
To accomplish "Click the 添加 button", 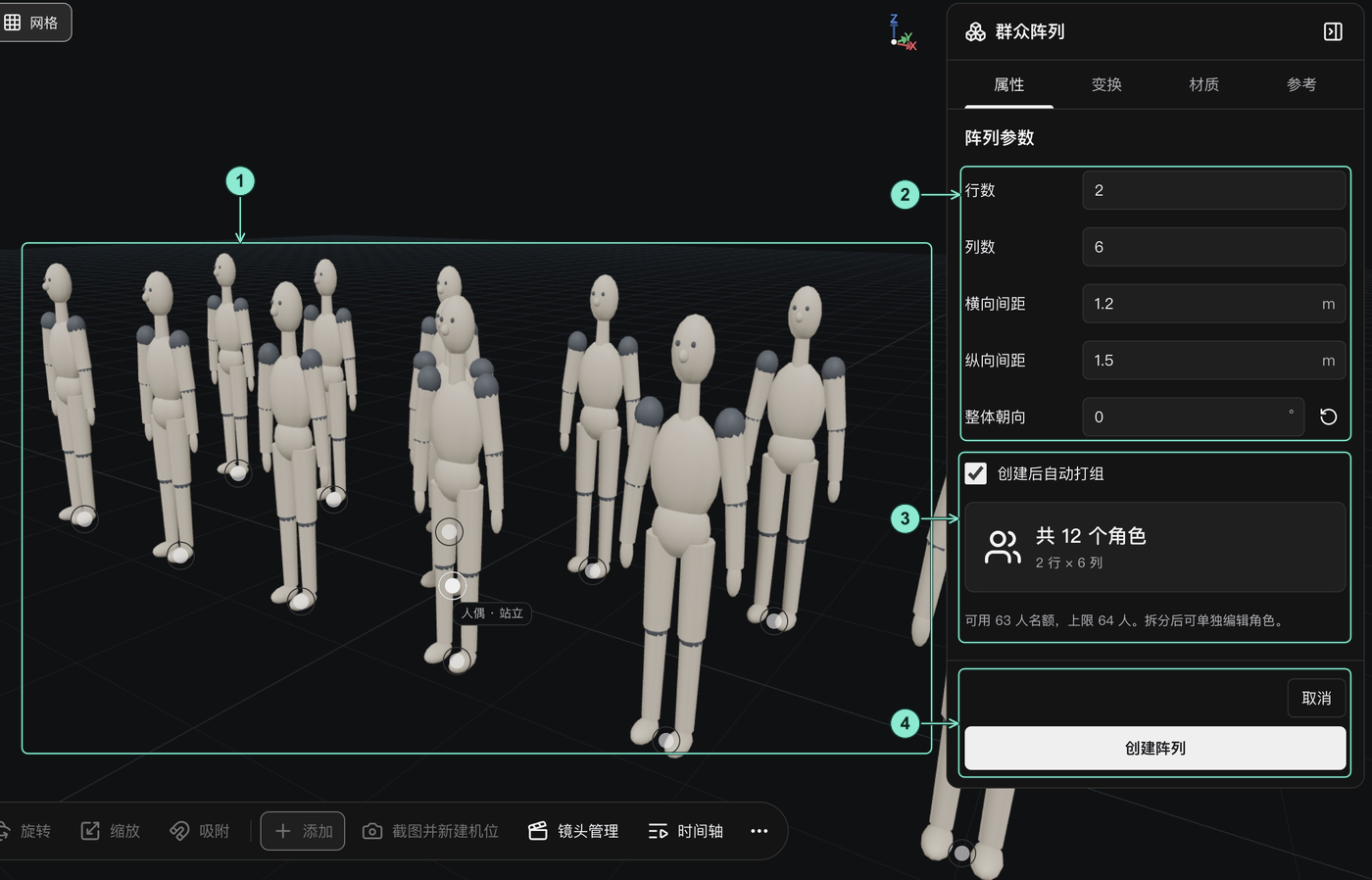I will pyautogui.click(x=303, y=831).
